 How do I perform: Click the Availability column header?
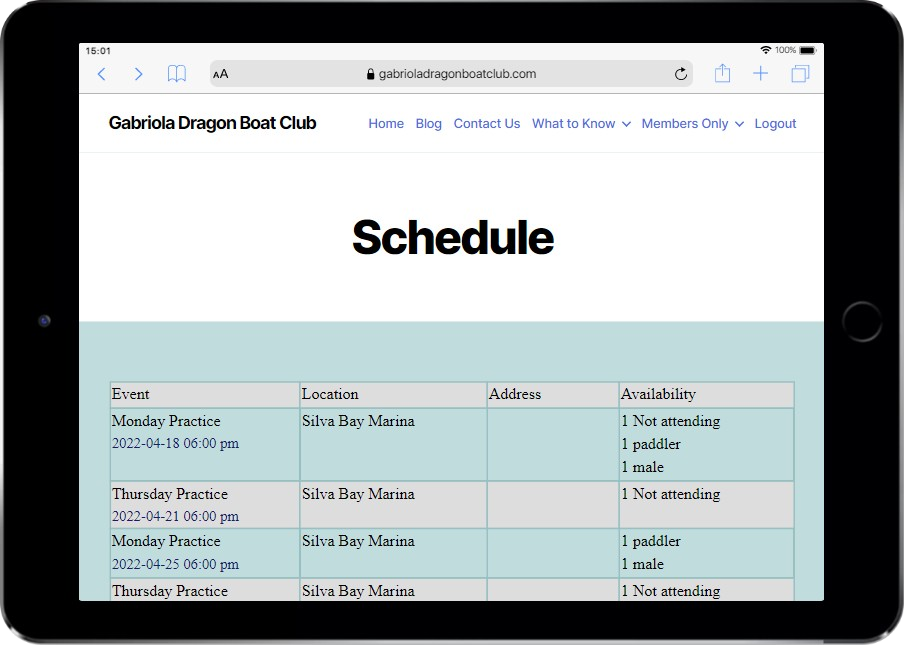click(658, 394)
